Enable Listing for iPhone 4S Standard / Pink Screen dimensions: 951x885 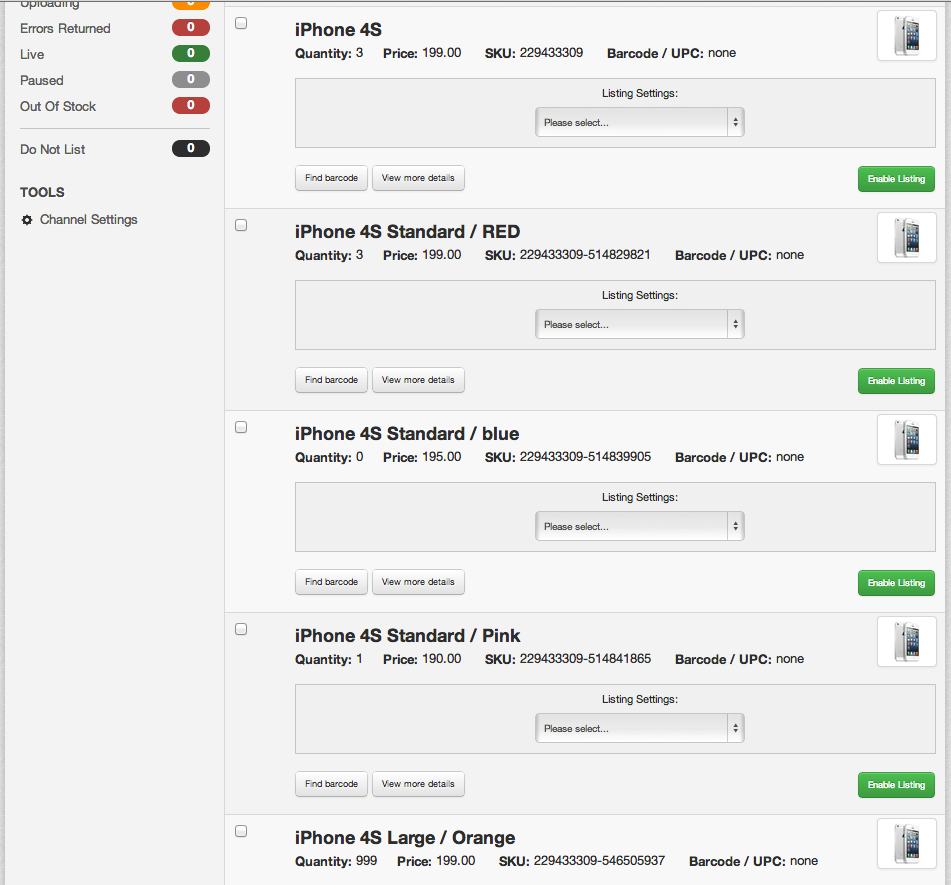[x=896, y=785]
